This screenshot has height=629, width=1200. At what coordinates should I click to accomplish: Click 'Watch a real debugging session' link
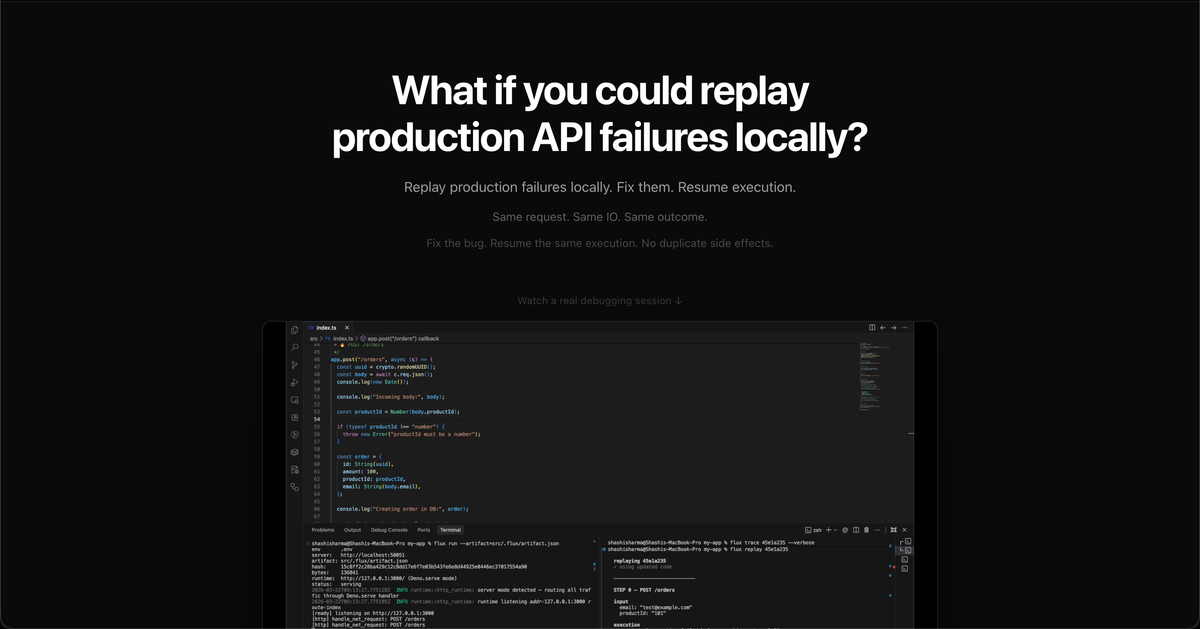coord(599,301)
